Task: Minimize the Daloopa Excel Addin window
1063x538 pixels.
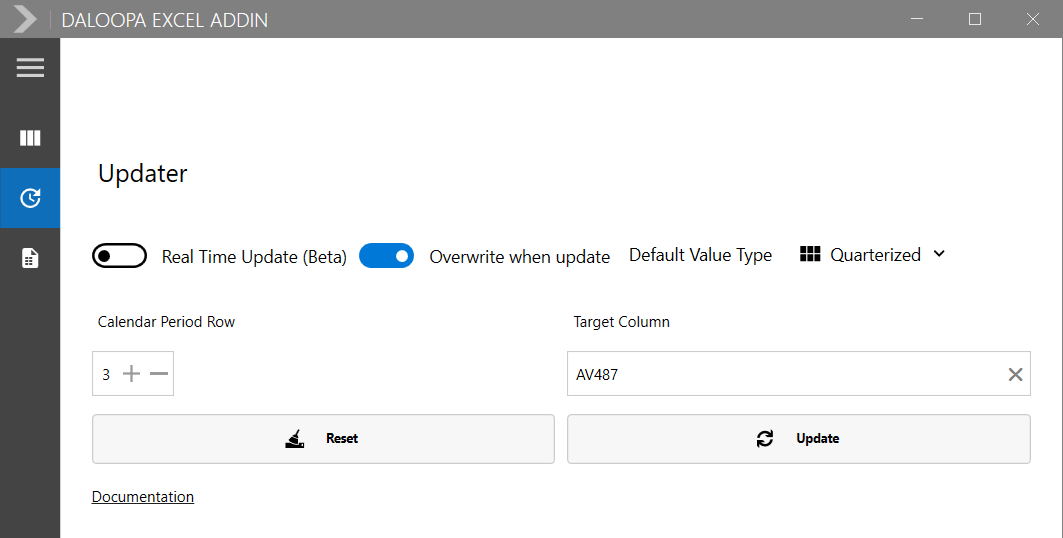Action: click(917, 19)
